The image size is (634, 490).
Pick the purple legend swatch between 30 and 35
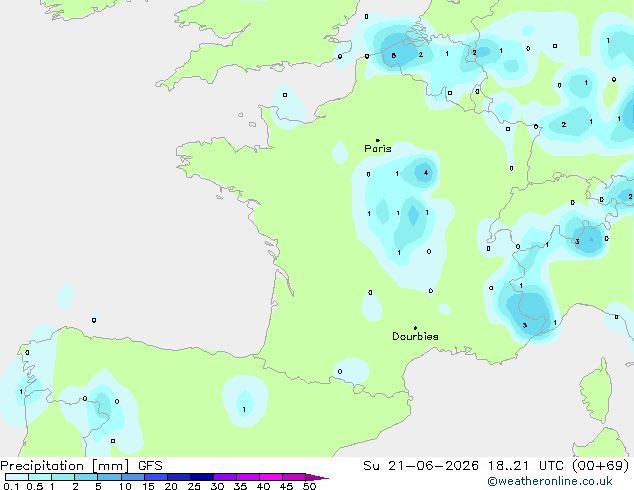click(x=225, y=477)
